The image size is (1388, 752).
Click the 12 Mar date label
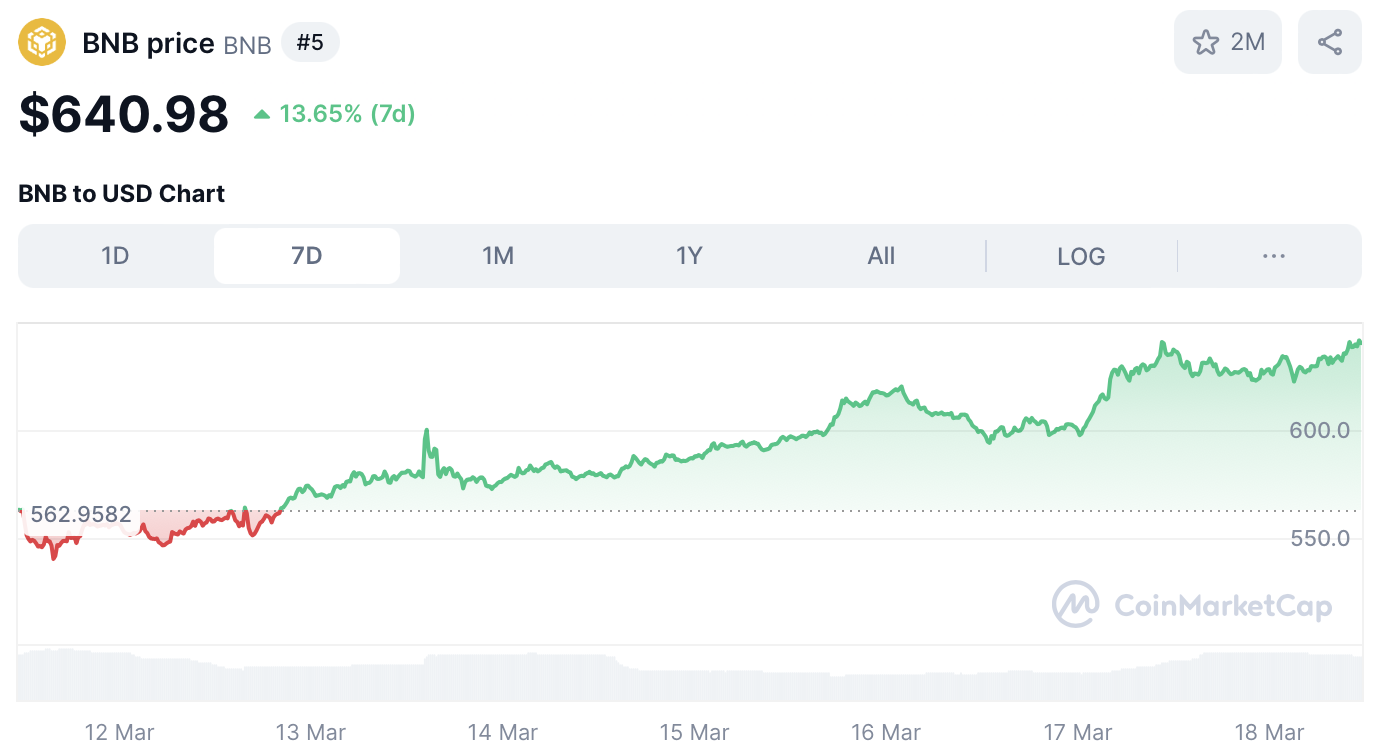coord(120,732)
